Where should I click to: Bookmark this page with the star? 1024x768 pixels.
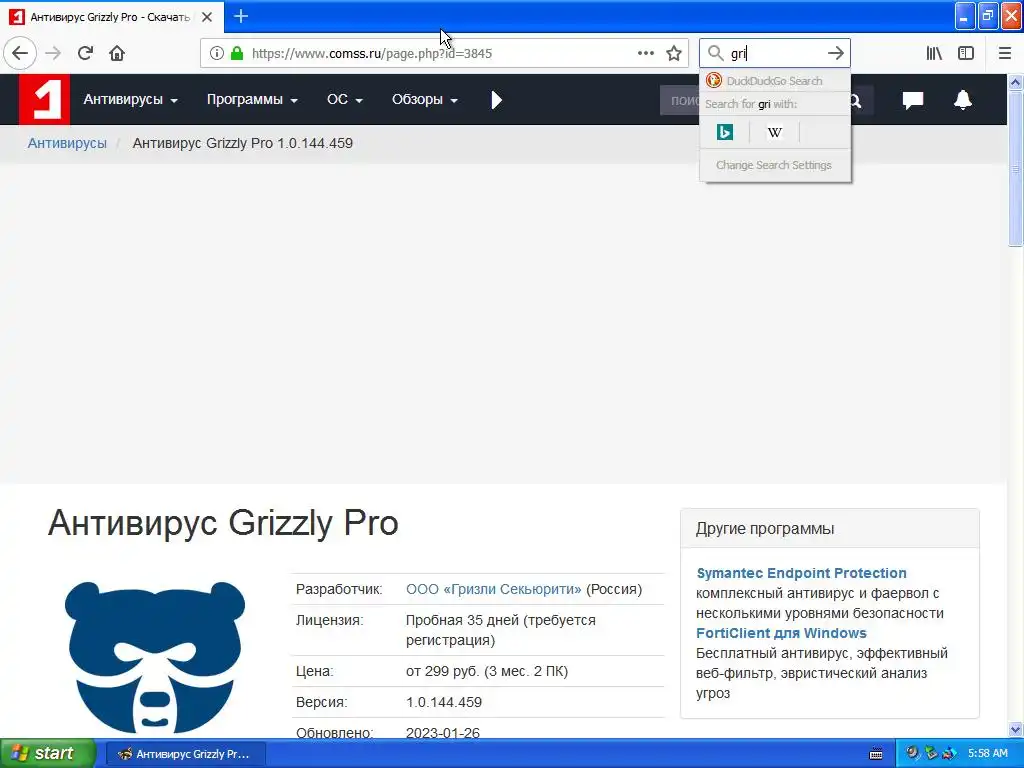pos(674,54)
